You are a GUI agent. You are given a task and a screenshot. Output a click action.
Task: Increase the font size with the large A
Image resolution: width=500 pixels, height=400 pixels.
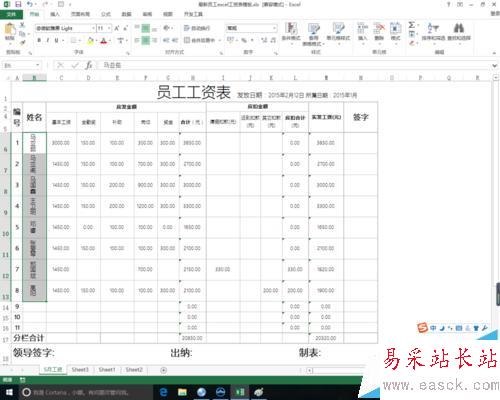pyautogui.click(x=117, y=28)
